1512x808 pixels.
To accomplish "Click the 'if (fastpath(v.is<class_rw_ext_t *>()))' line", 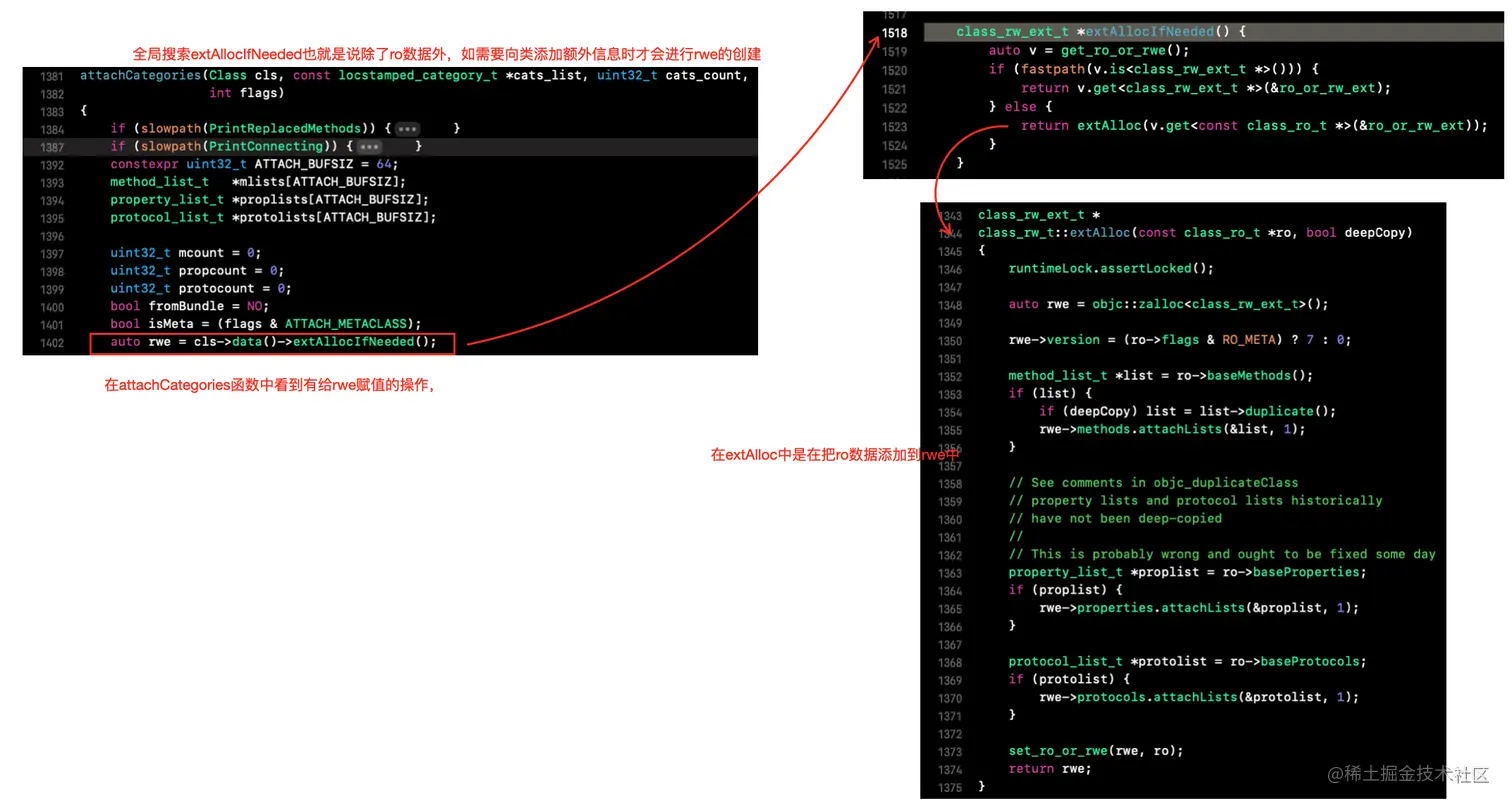I will tap(1154, 69).
